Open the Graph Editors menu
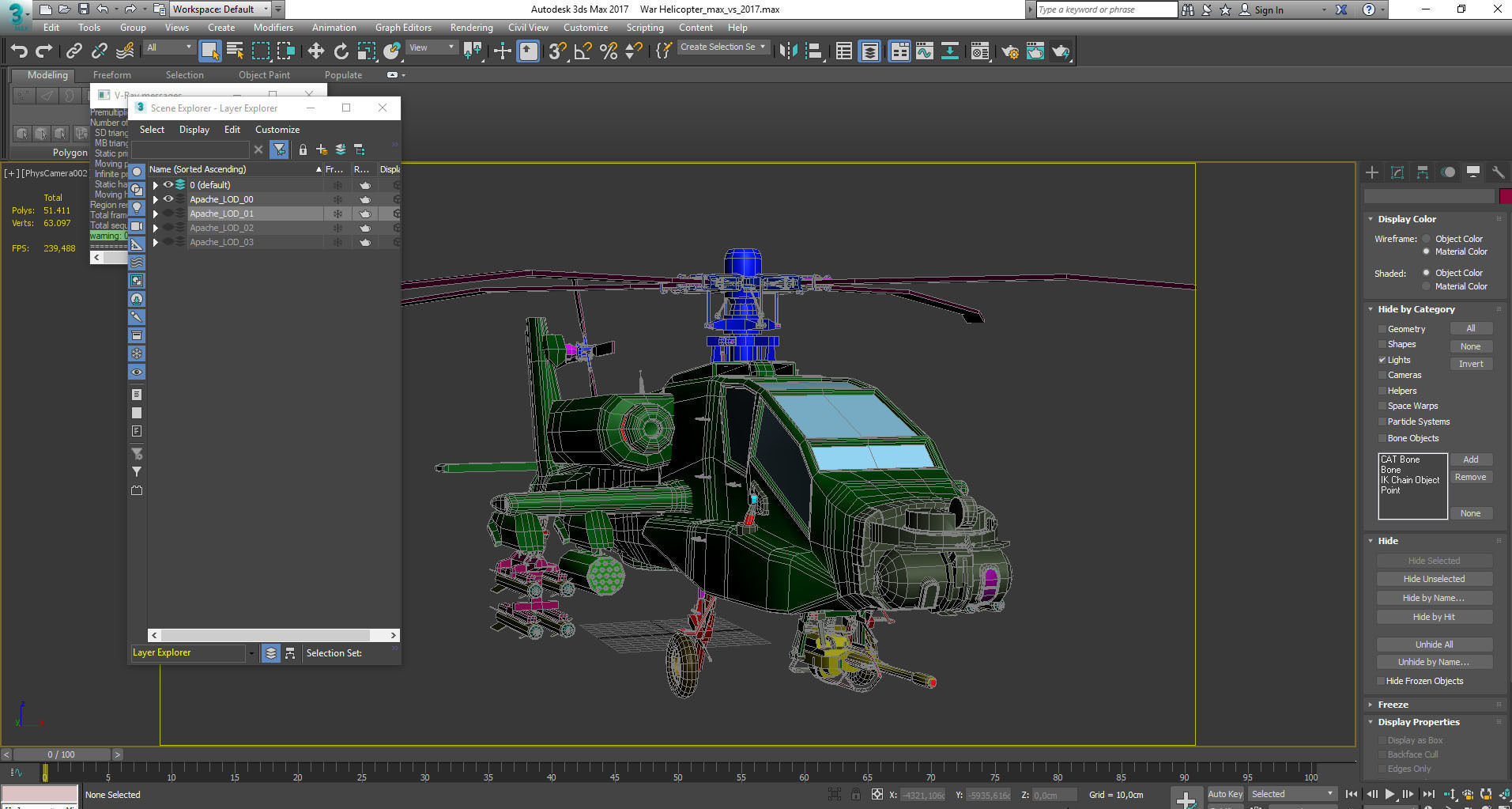The image size is (1512, 809). [x=403, y=27]
